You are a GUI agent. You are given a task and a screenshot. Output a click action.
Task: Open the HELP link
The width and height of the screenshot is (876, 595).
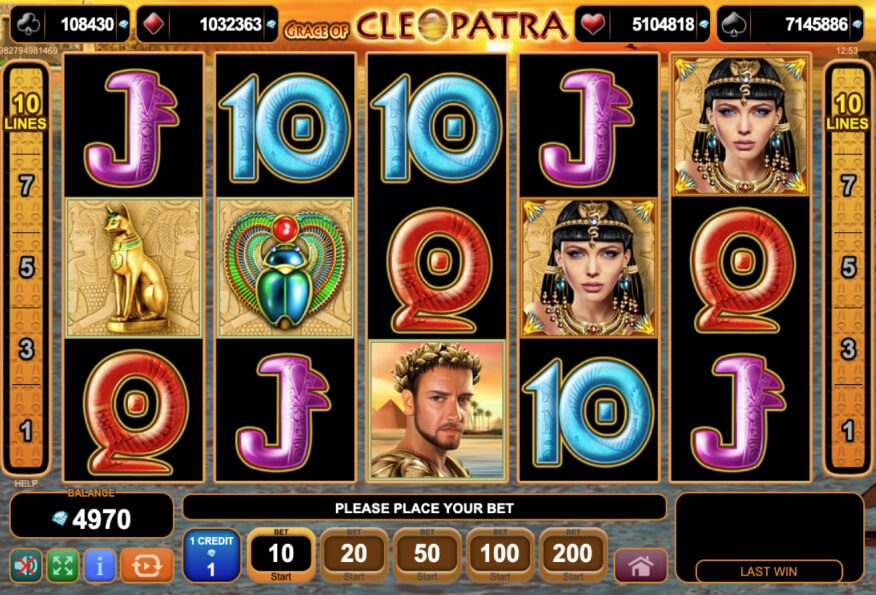(26, 483)
